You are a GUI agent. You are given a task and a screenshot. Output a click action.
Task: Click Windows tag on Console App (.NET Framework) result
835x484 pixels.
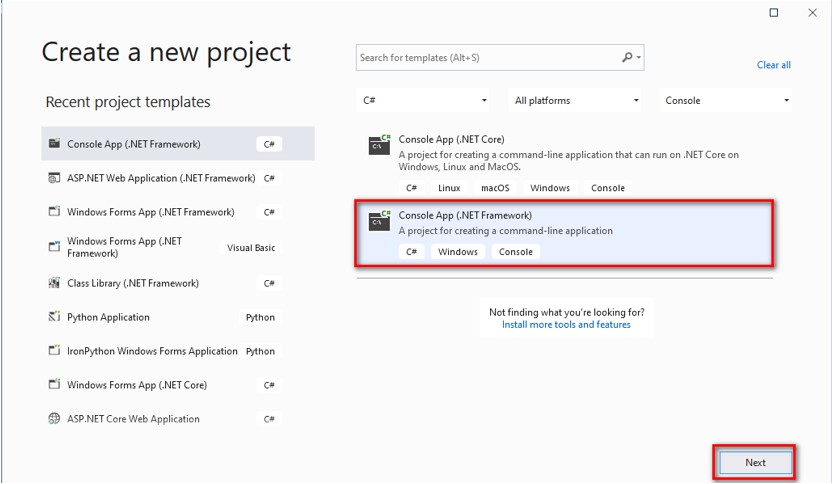(x=458, y=251)
